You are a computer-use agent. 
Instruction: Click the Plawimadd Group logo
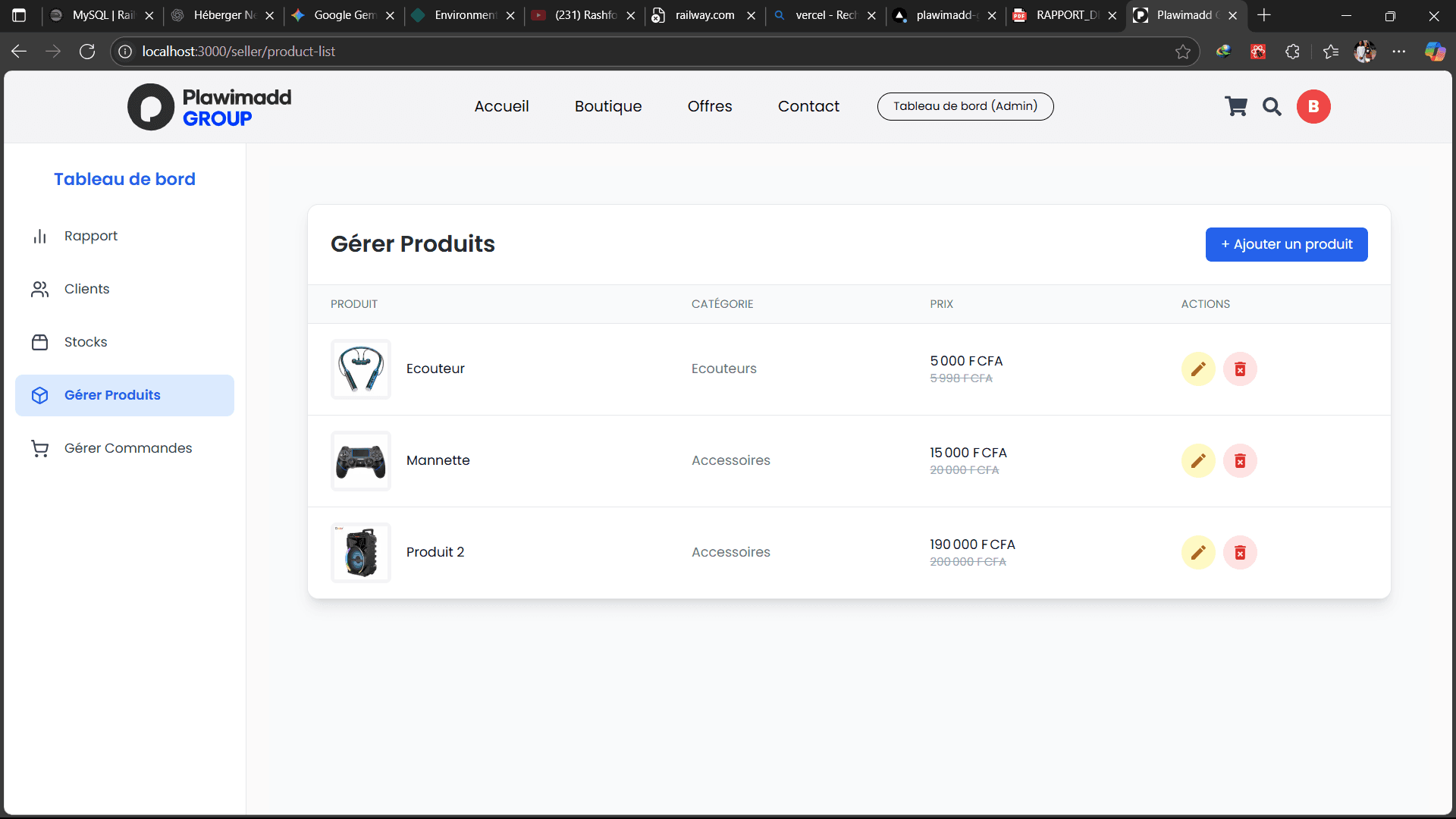coord(209,107)
